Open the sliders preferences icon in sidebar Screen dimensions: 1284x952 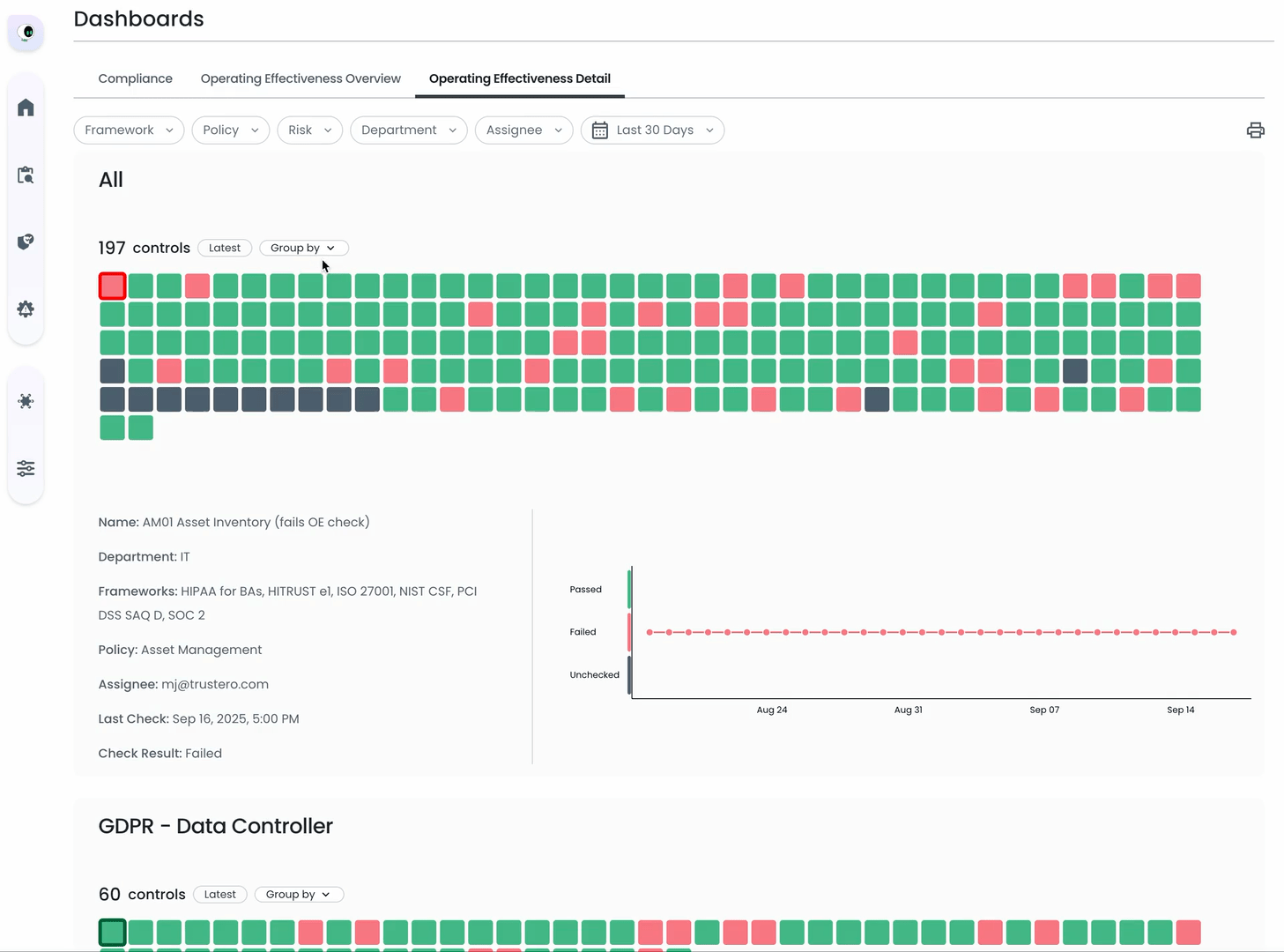(26, 468)
